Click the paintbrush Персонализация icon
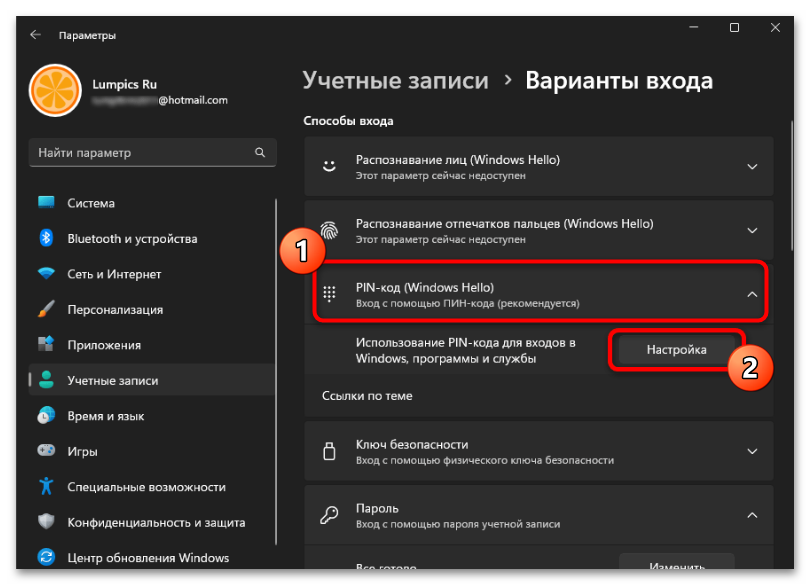 [46, 309]
